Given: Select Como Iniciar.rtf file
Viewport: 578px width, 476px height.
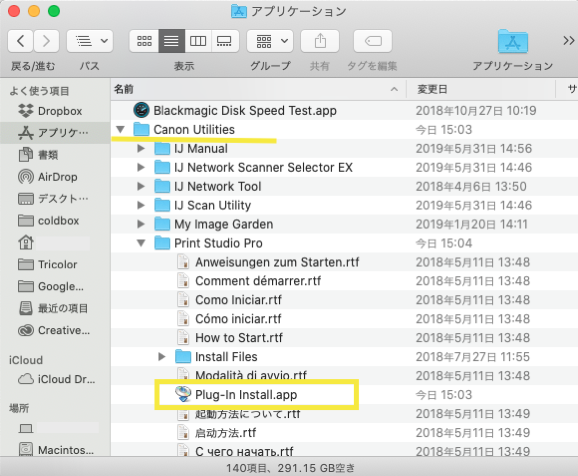Looking at the screenshot, I should pos(238,300).
